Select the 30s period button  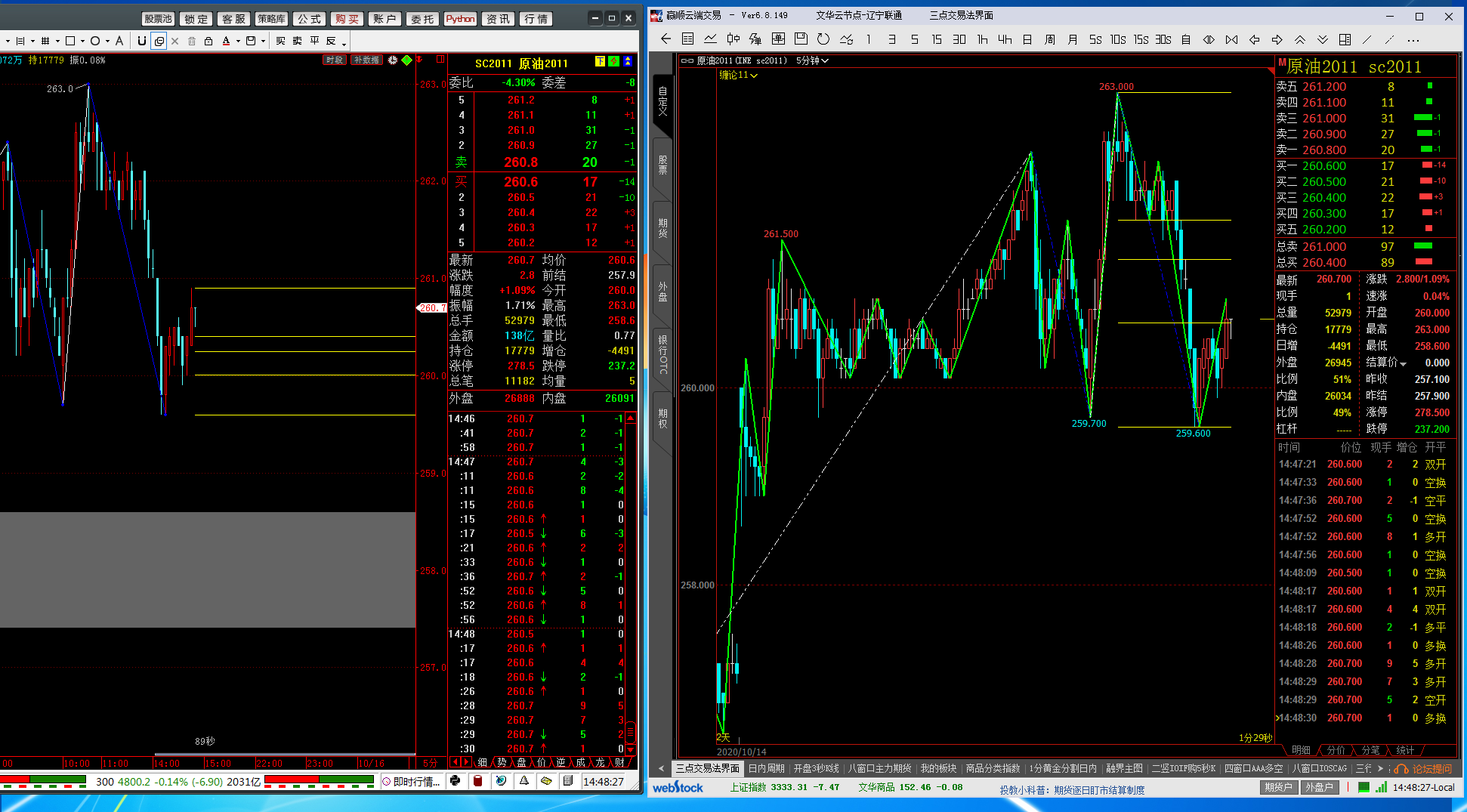point(1163,39)
